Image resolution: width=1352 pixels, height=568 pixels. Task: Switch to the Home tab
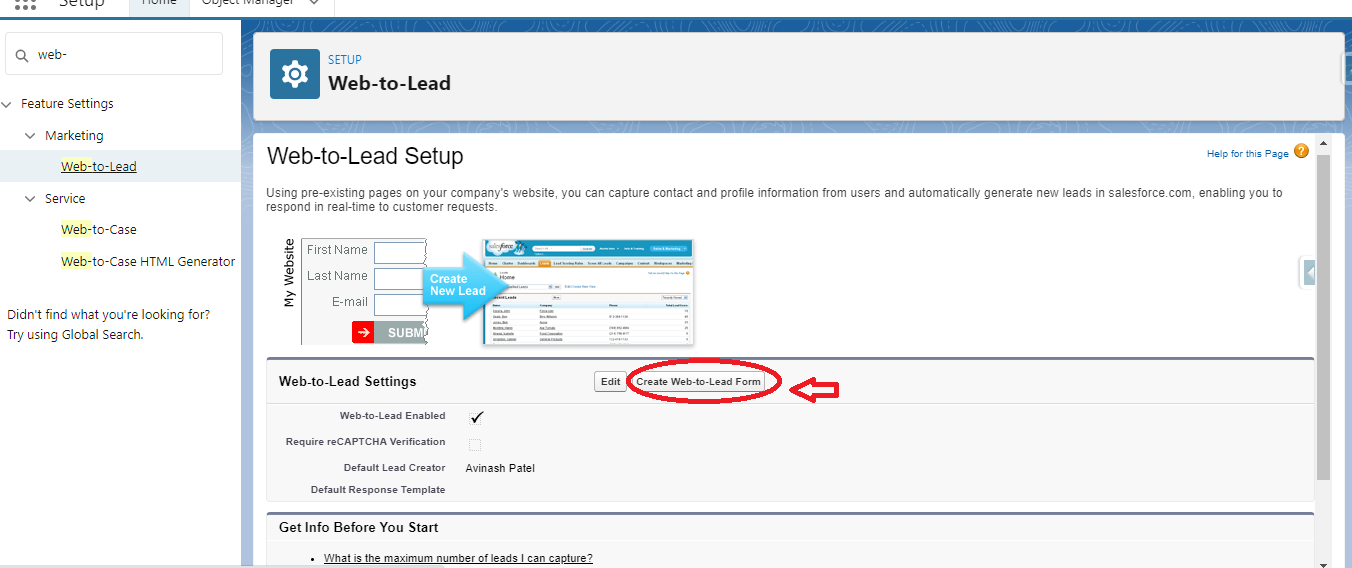158,3
